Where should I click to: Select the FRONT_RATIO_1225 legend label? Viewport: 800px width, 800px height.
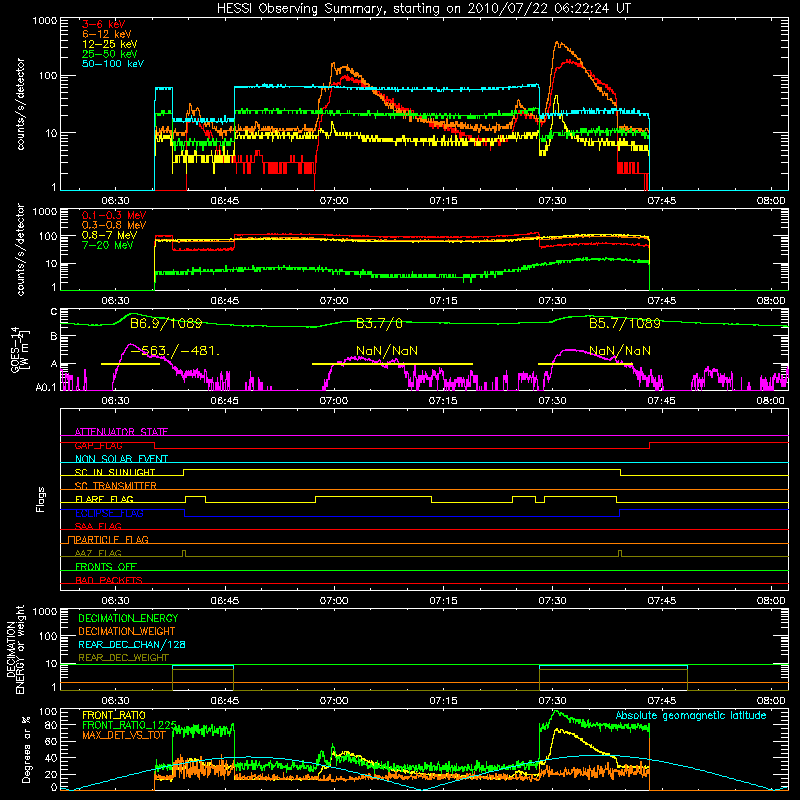[x=129, y=725]
